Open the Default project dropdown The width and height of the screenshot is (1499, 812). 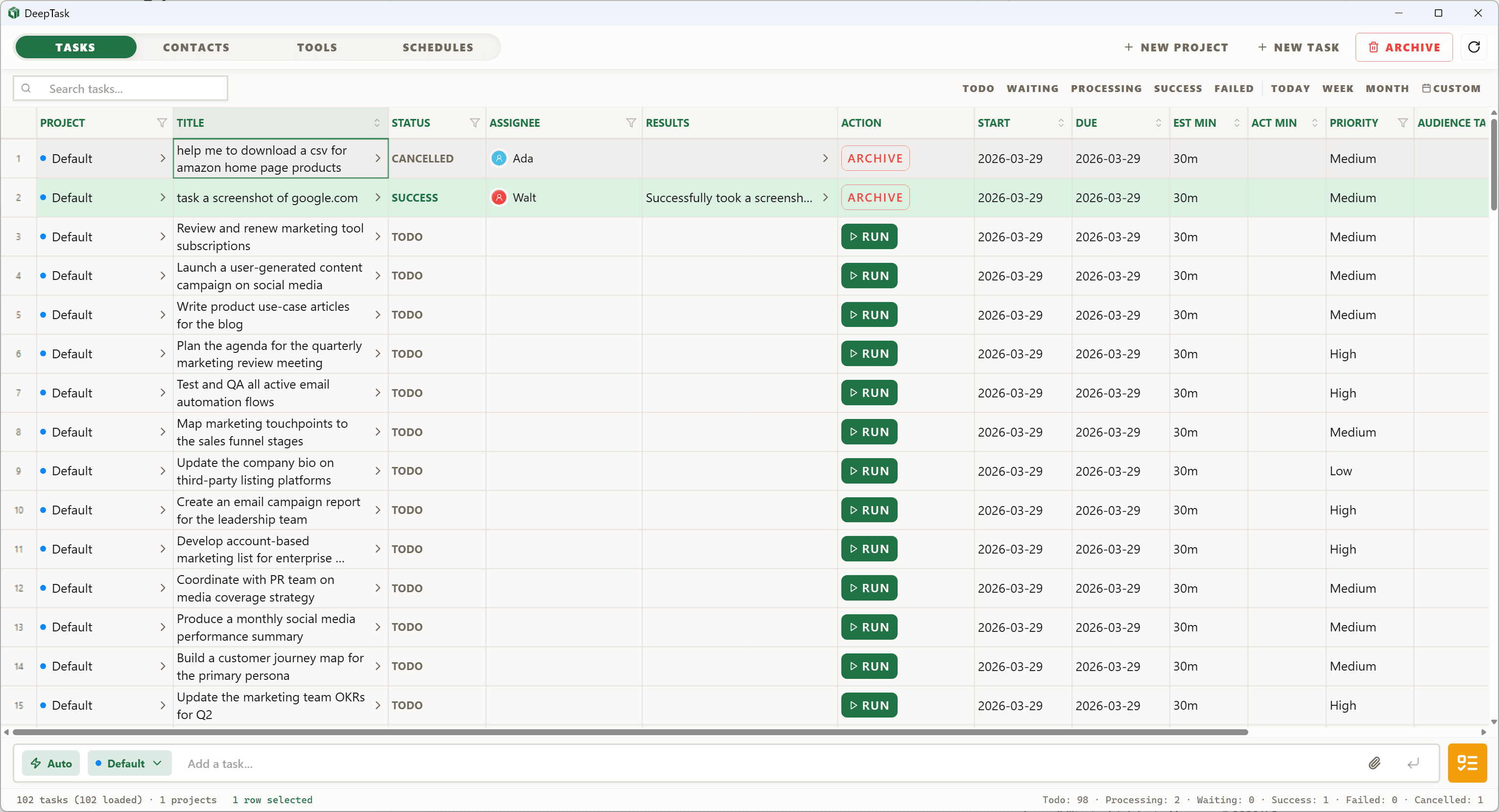coord(129,763)
